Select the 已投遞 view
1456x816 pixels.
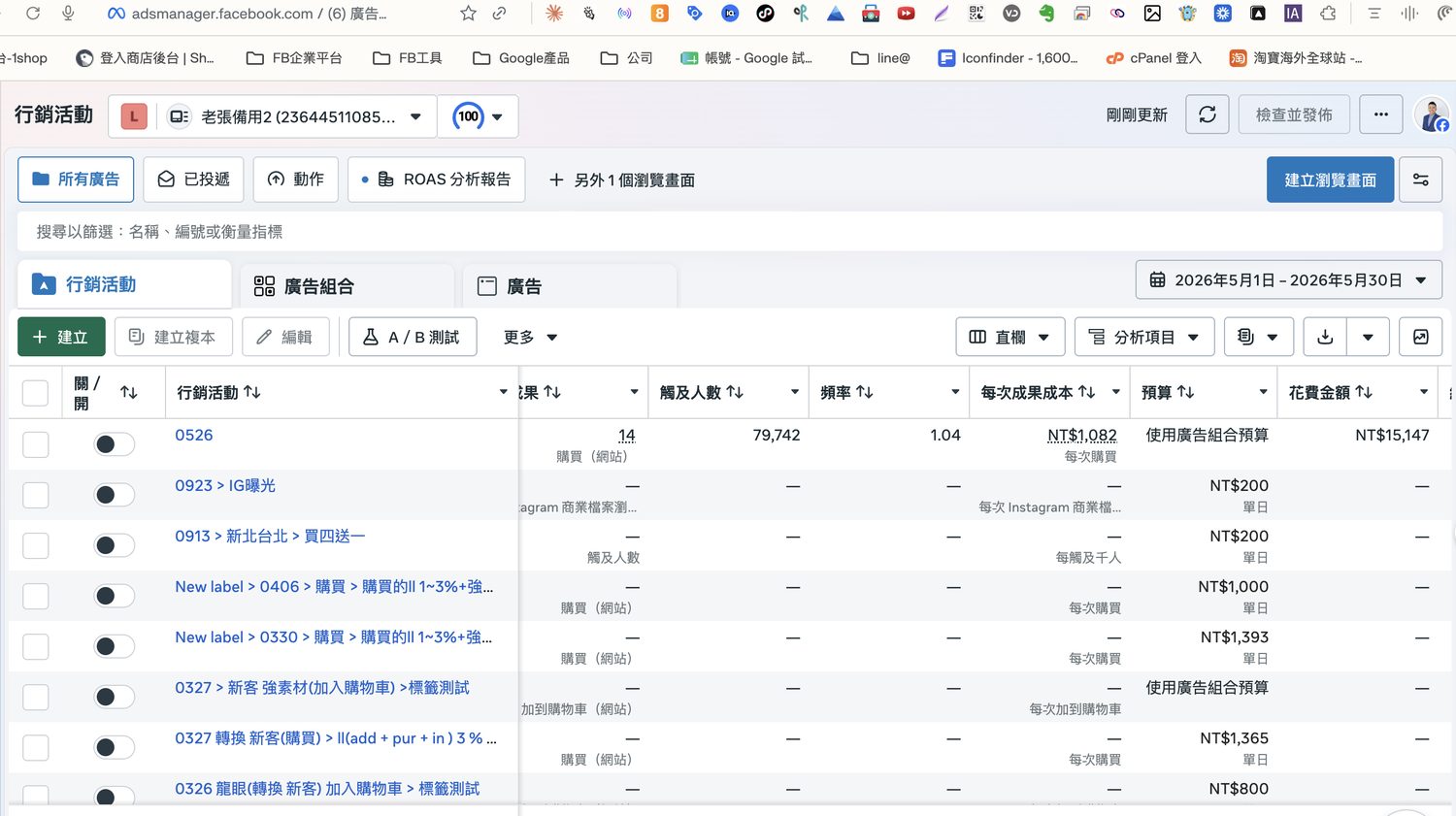[193, 180]
